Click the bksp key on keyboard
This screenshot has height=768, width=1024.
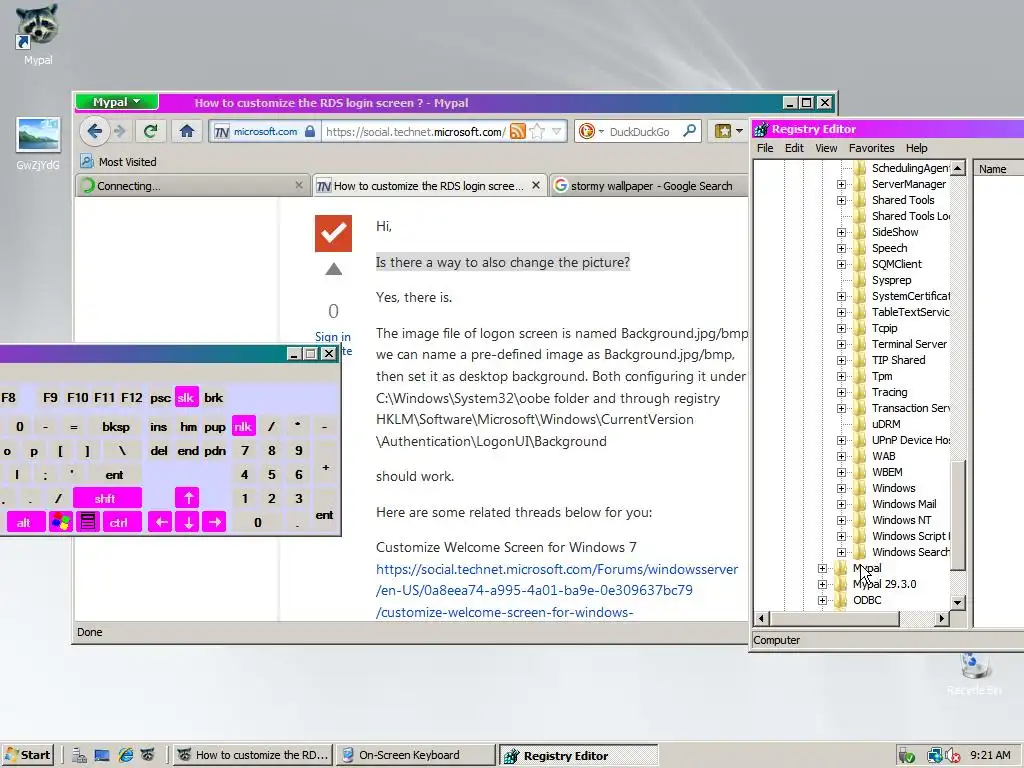[x=116, y=426]
